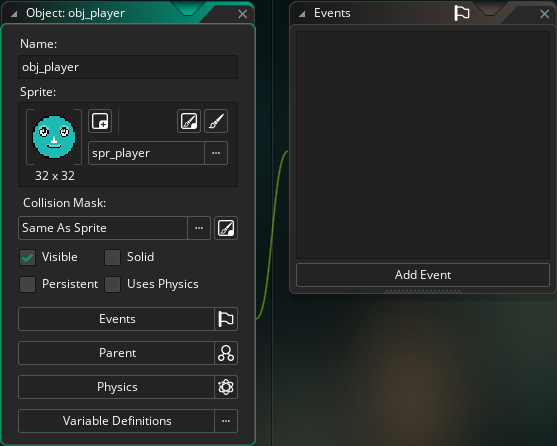Enable the Persistent checkbox
This screenshot has width=557, height=446.
pos(27,284)
